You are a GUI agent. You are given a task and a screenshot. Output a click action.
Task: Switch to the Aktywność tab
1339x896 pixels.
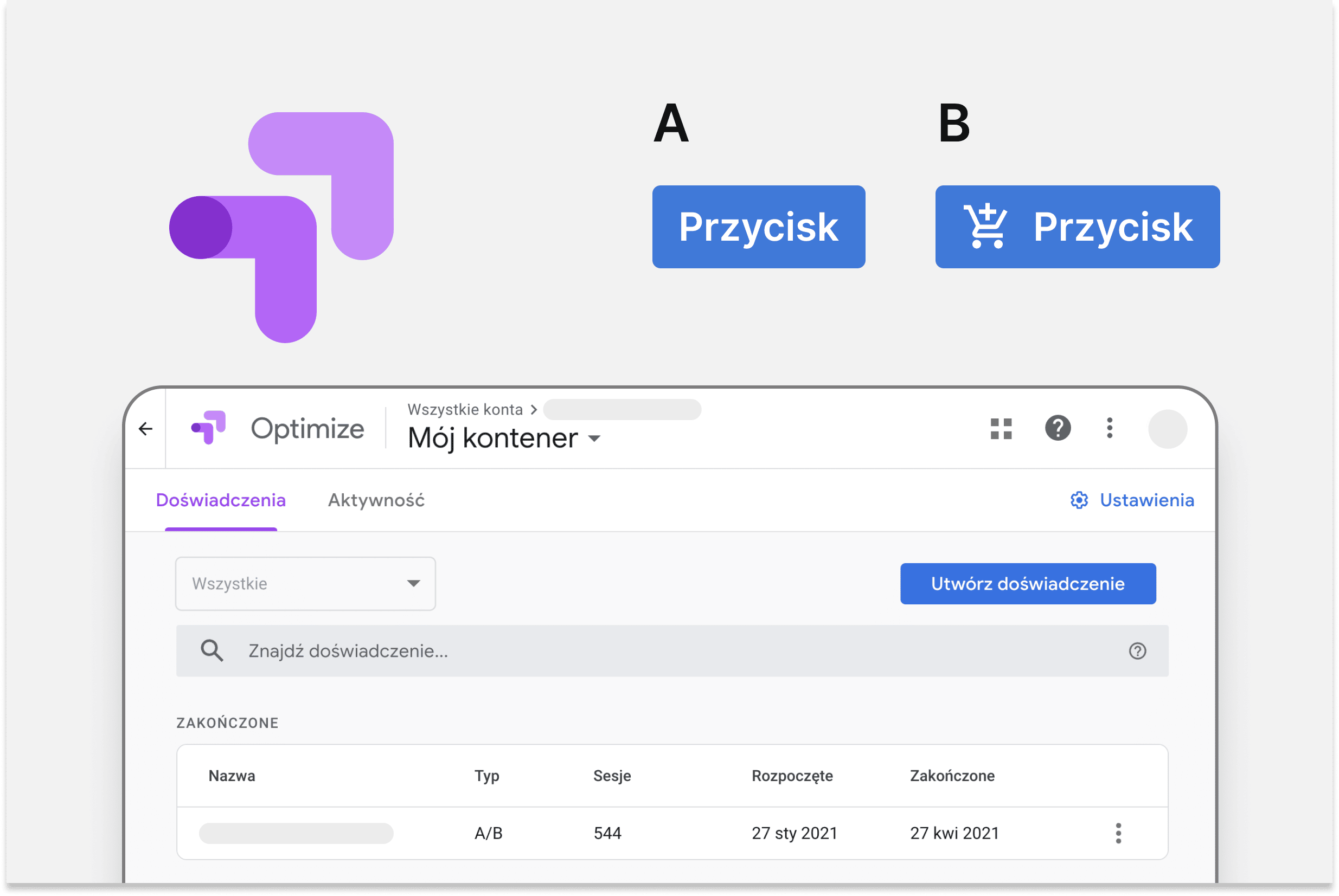pos(376,500)
